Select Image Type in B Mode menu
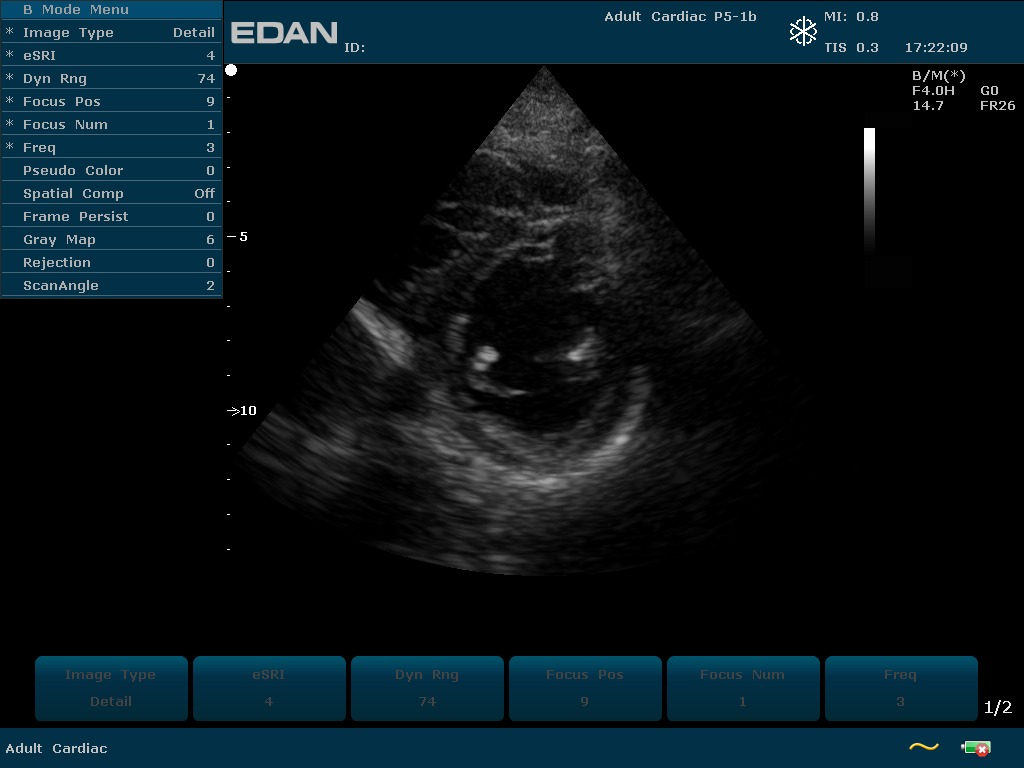 pyautogui.click(x=111, y=32)
